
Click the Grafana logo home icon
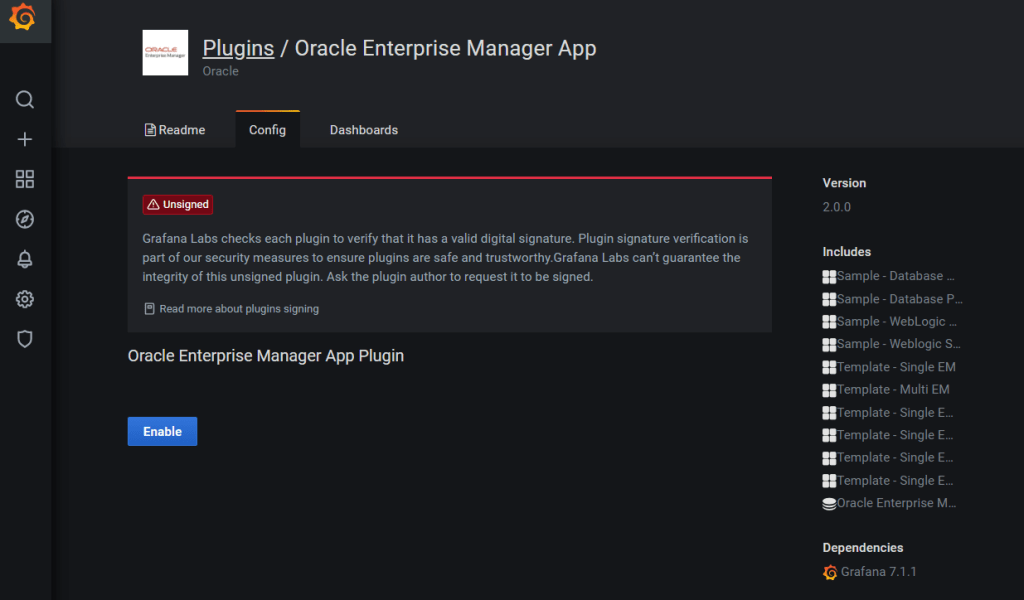(25, 19)
